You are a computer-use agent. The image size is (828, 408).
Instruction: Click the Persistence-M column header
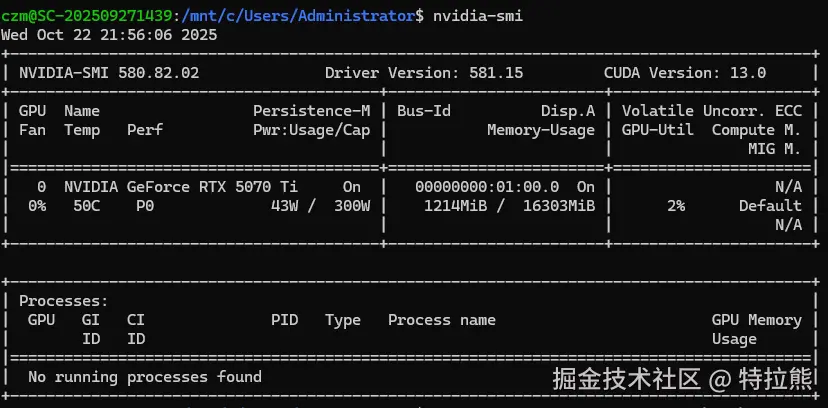(x=311, y=111)
